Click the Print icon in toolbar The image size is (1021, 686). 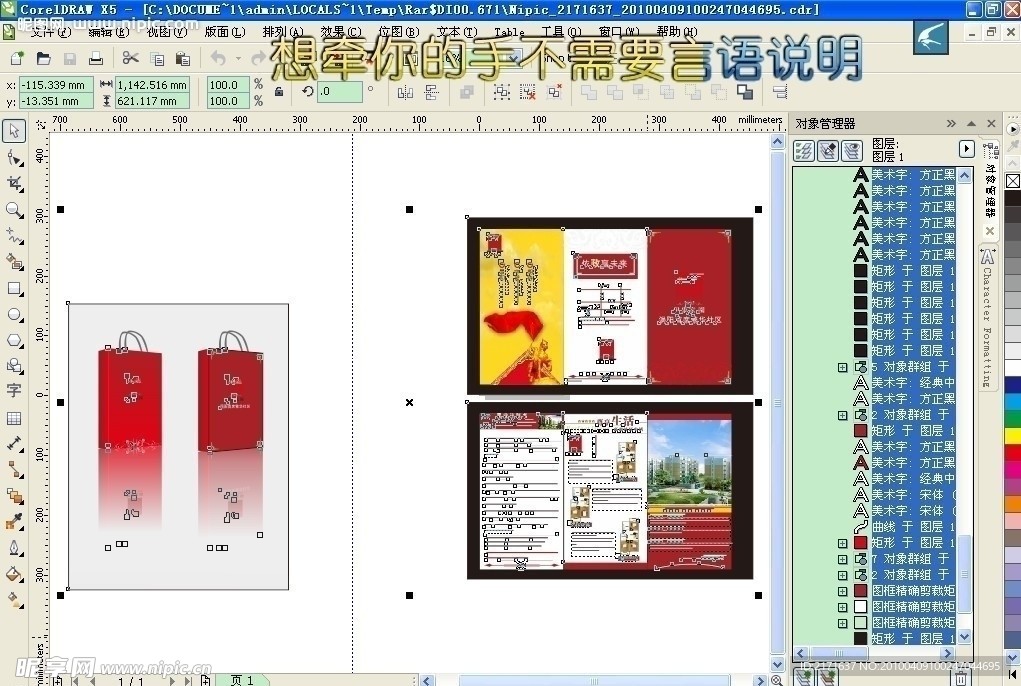(95, 59)
